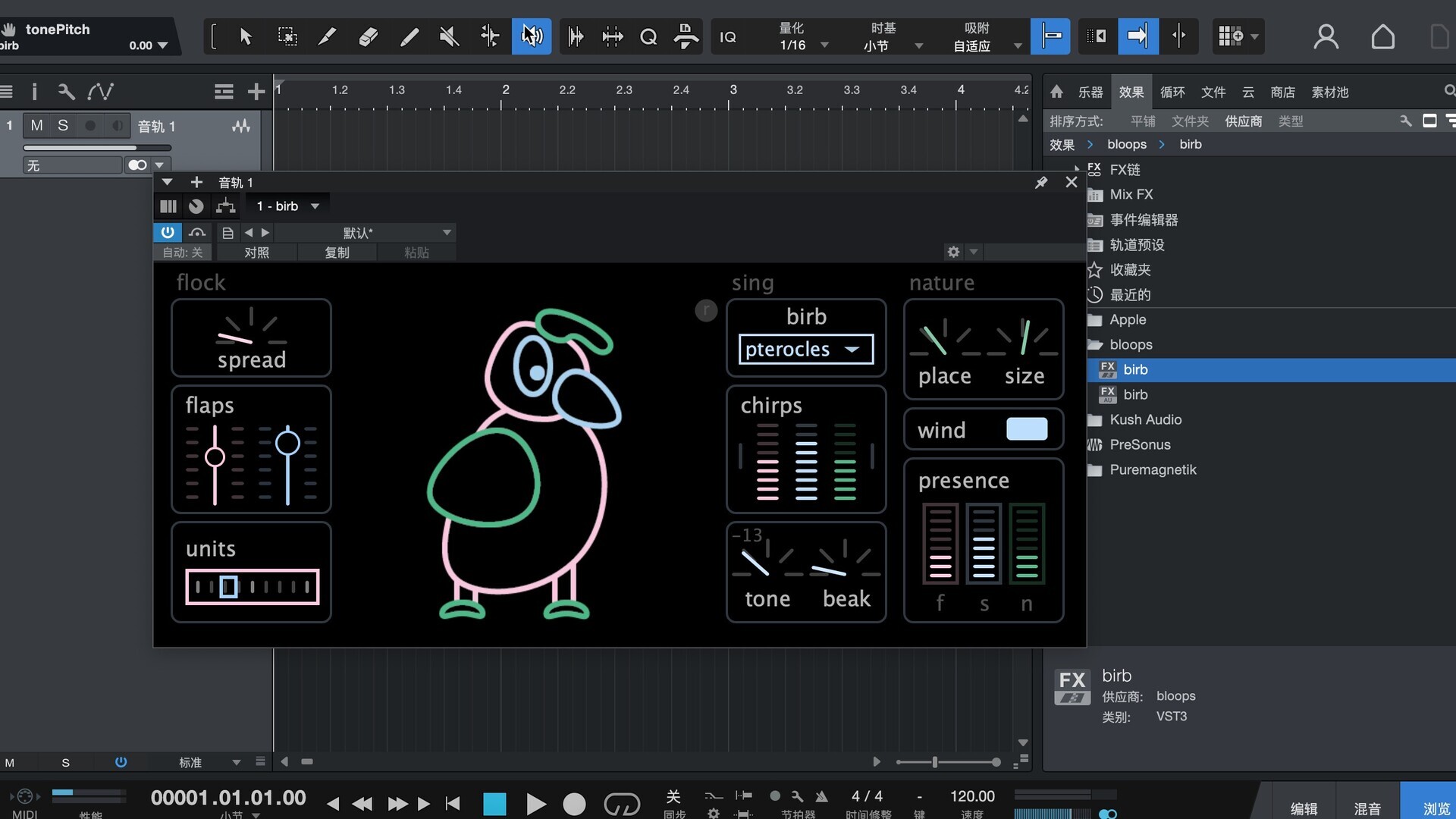Toggle loop mode in transport

623,804
